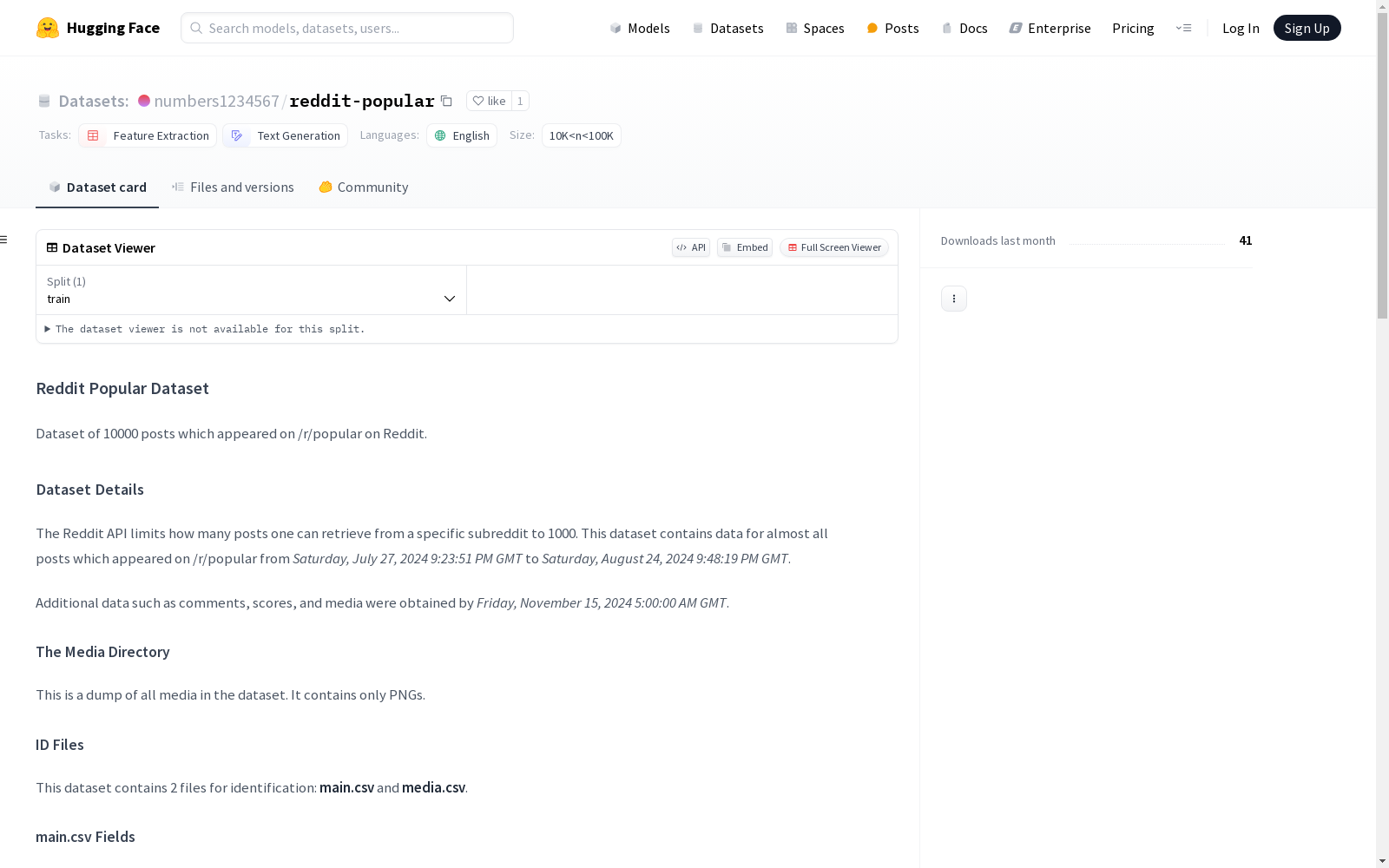Click the Dataset Details heading
This screenshot has width=1389, height=868.
pyautogui.click(x=89, y=490)
